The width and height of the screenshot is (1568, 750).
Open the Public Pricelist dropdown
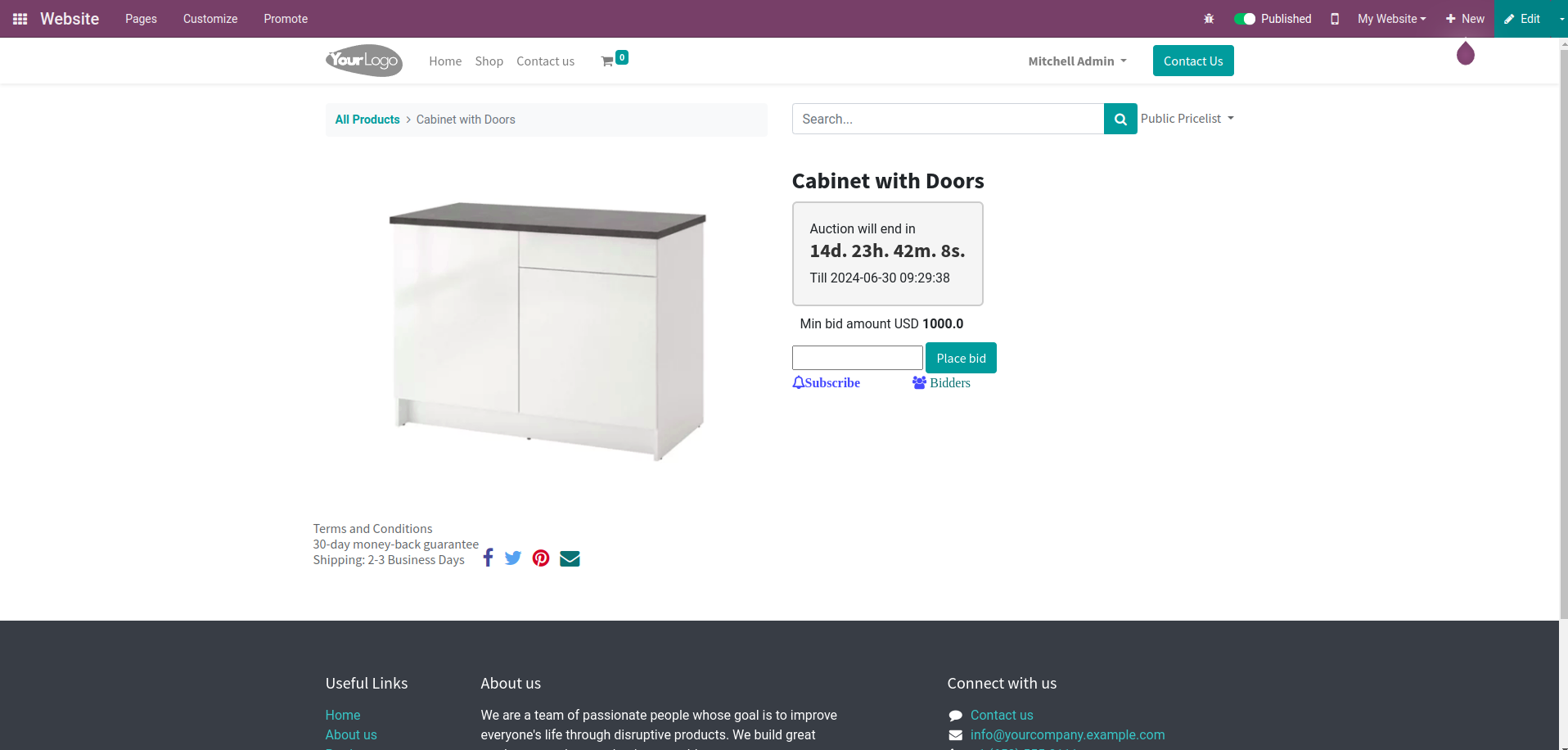pos(1187,119)
